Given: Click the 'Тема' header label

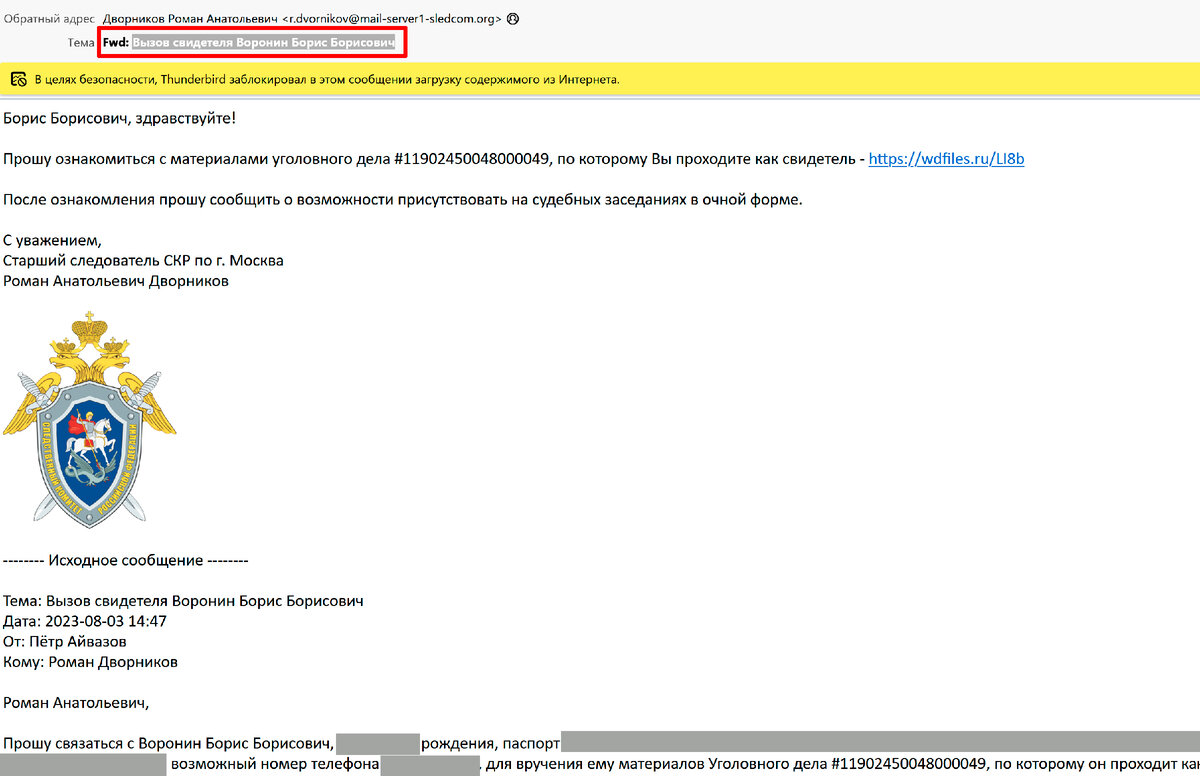Looking at the screenshot, I should pyautogui.click(x=82, y=43).
